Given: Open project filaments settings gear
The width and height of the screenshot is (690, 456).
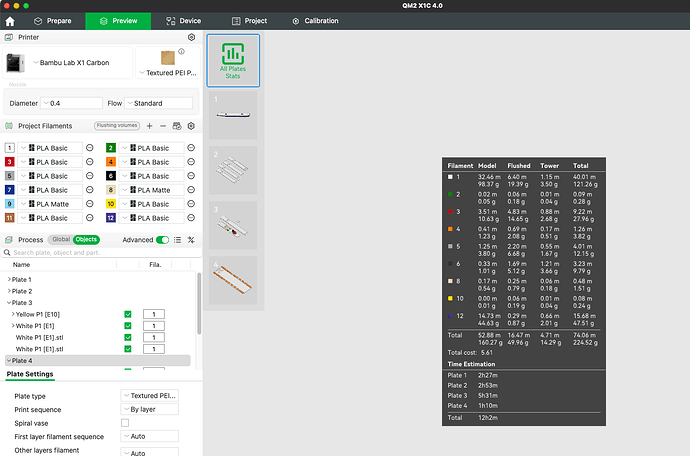Looking at the screenshot, I should 191,126.
